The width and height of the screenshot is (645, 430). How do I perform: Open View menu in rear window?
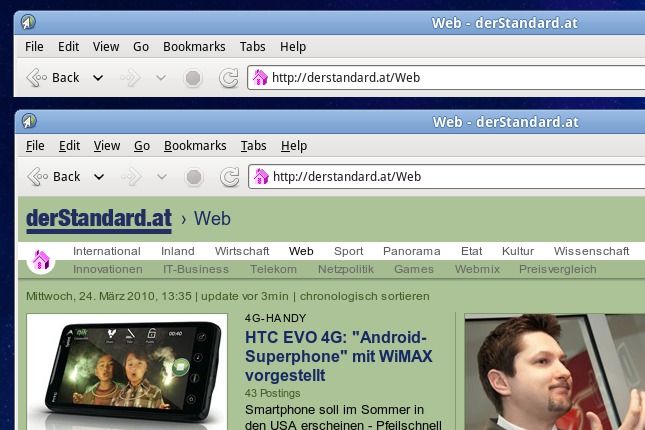click(x=106, y=46)
